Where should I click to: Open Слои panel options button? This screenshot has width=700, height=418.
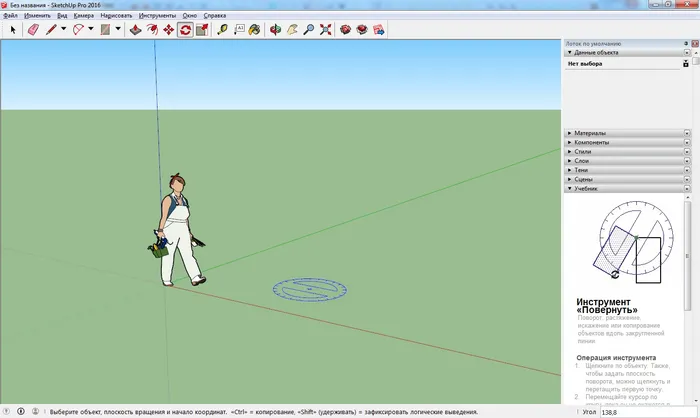coord(687,161)
